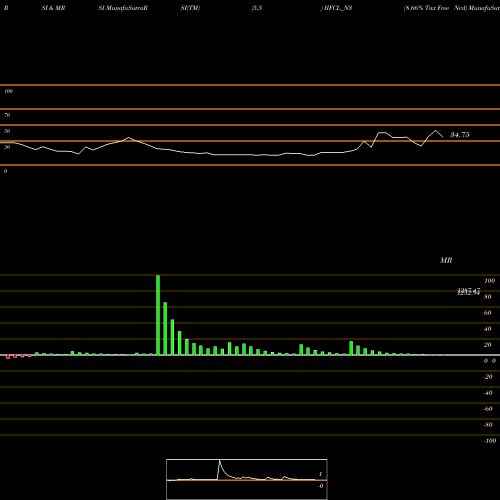Click the MR axis label -80

click(488, 425)
